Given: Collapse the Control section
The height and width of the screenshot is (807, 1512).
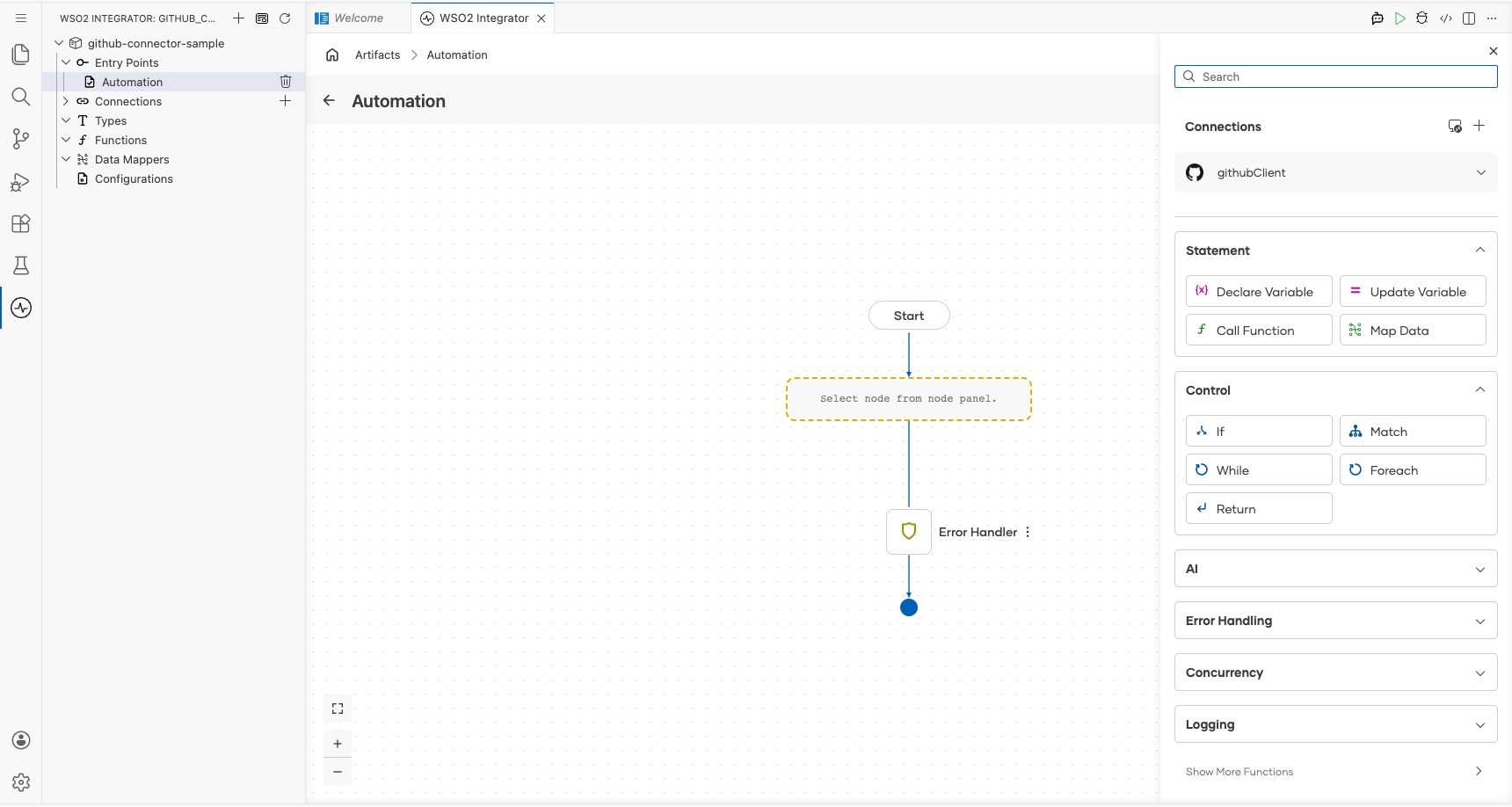Looking at the screenshot, I should click(1480, 389).
